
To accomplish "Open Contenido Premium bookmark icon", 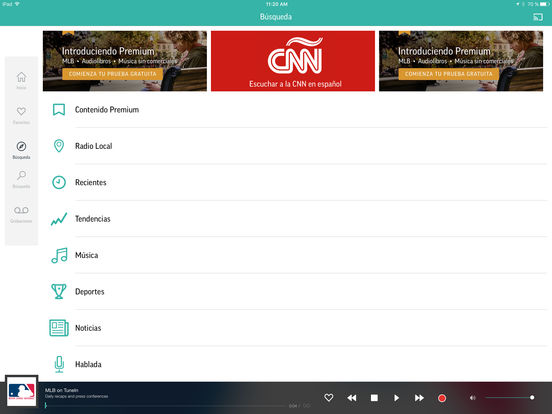I will [x=59, y=109].
